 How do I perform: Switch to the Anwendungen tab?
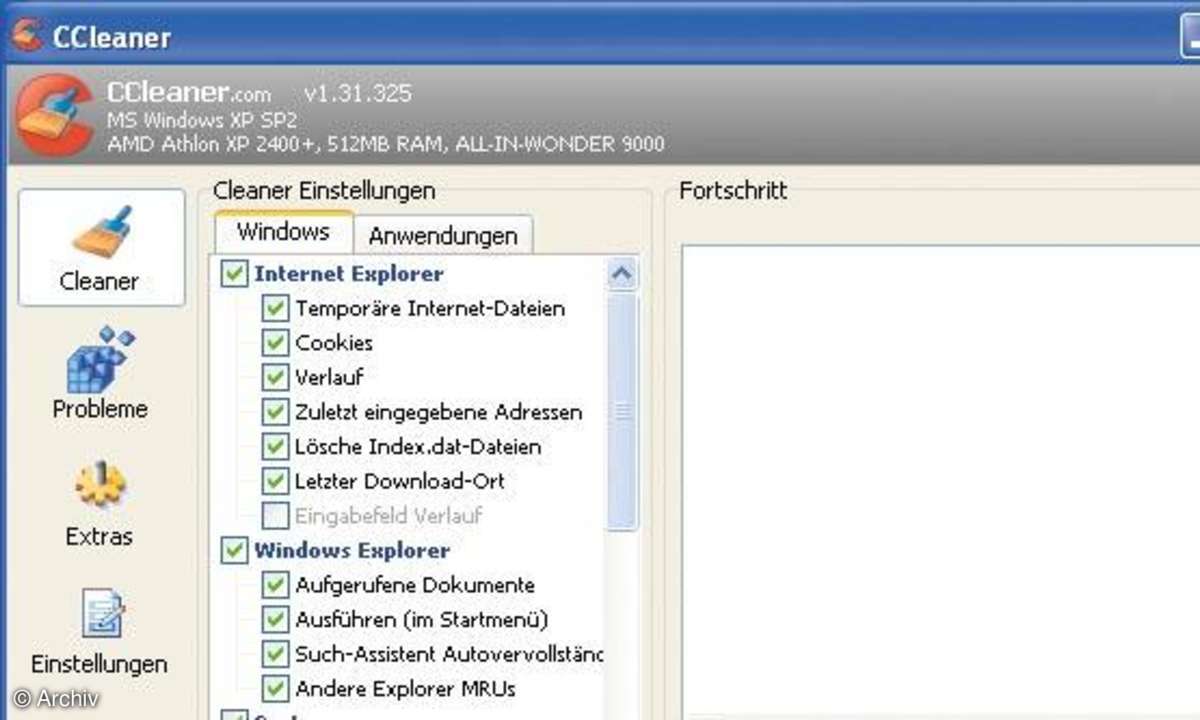443,236
